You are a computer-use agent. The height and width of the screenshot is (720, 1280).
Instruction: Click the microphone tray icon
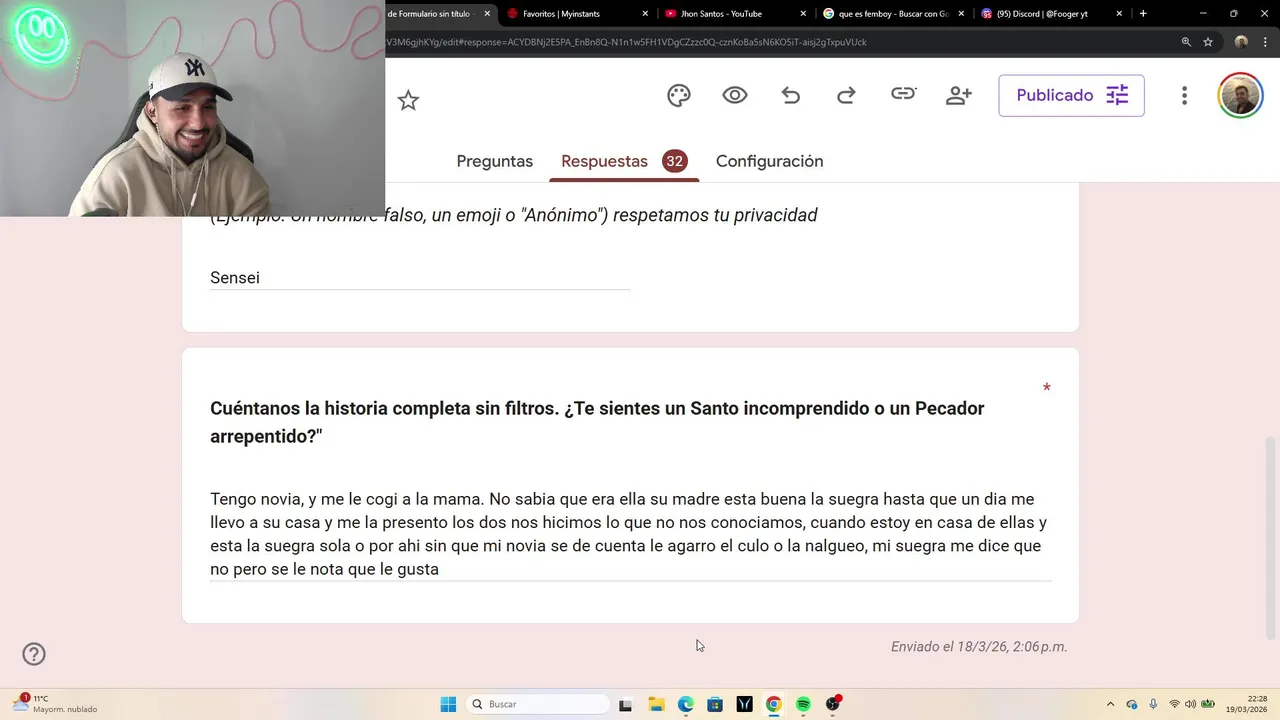point(1153,704)
